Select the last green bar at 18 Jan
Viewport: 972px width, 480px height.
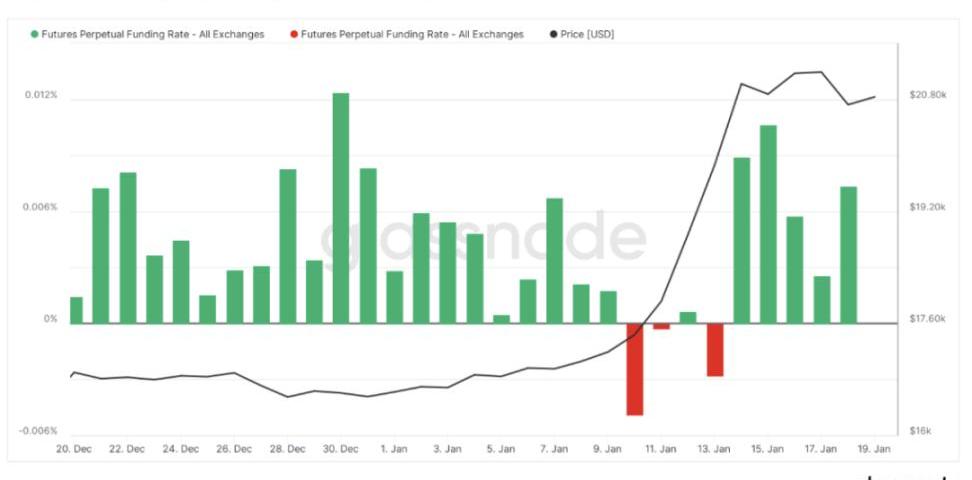pyautogui.click(x=848, y=255)
